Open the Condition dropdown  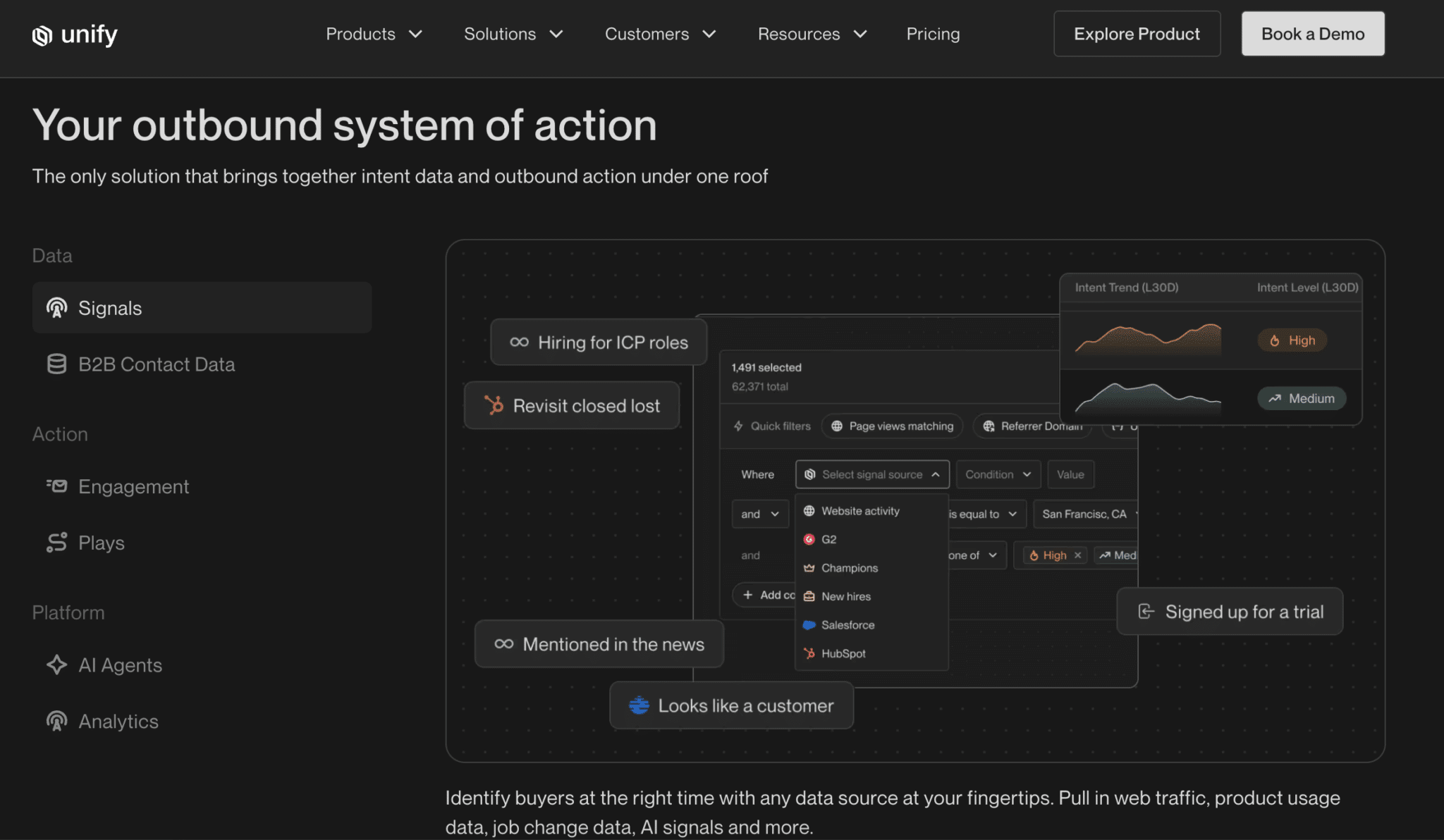pyautogui.click(x=998, y=474)
